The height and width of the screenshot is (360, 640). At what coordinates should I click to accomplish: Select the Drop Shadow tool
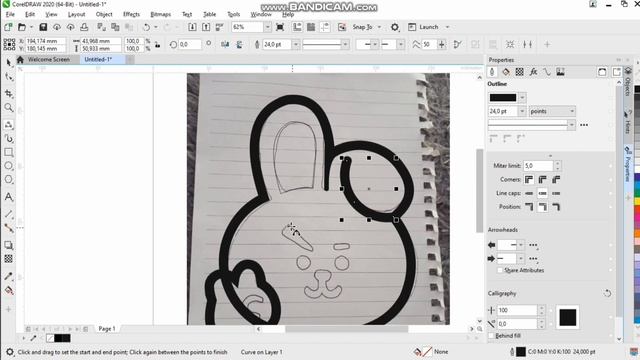pos(9,245)
